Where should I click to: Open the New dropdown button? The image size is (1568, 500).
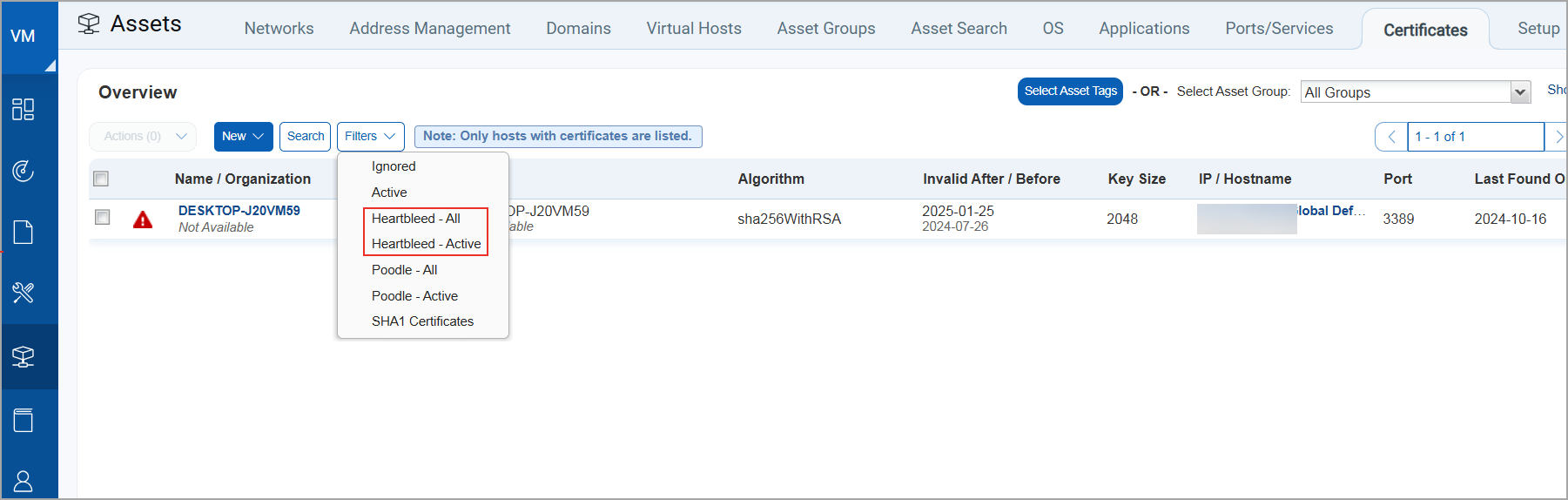(244, 137)
